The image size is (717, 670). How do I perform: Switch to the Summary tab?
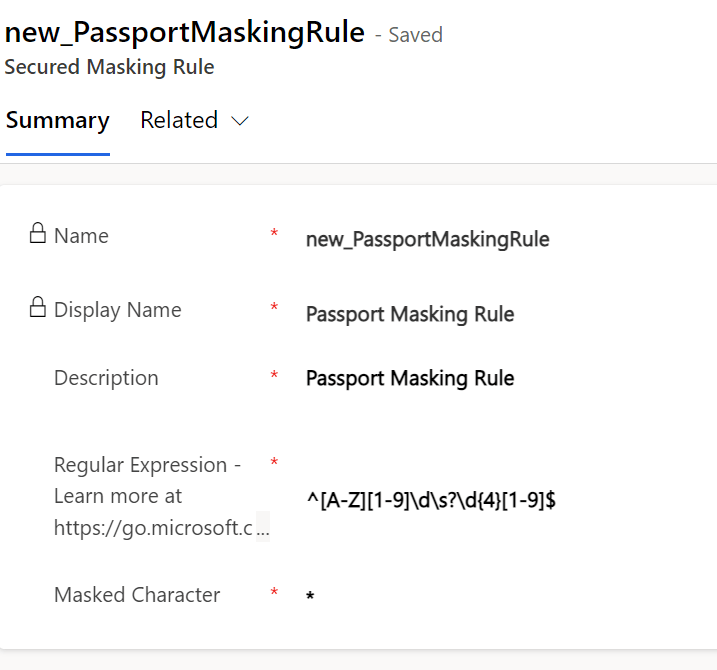[57, 120]
